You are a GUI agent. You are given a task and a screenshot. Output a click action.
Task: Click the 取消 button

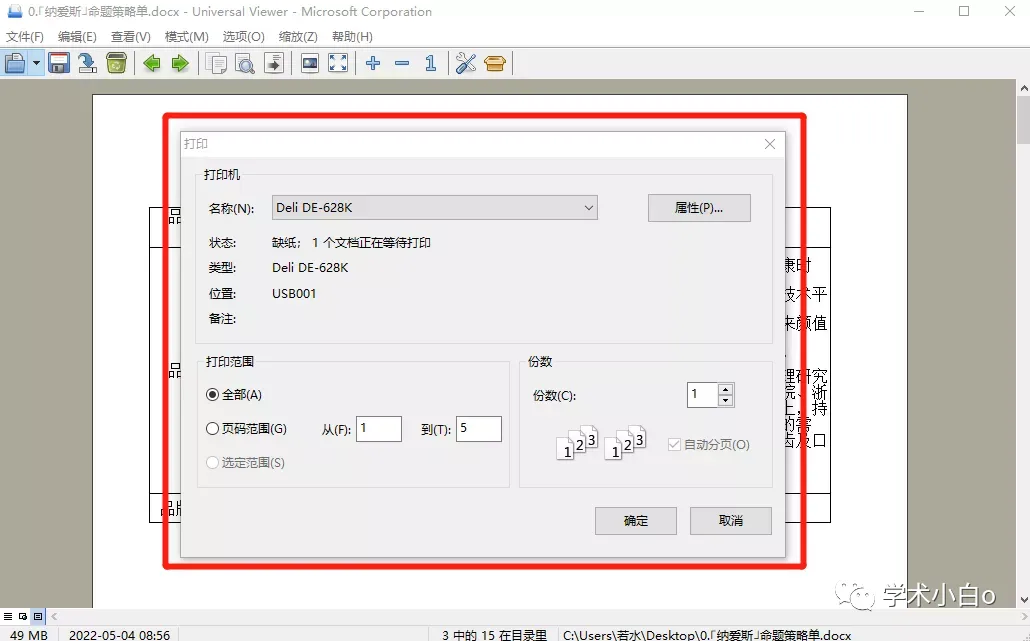click(x=730, y=521)
